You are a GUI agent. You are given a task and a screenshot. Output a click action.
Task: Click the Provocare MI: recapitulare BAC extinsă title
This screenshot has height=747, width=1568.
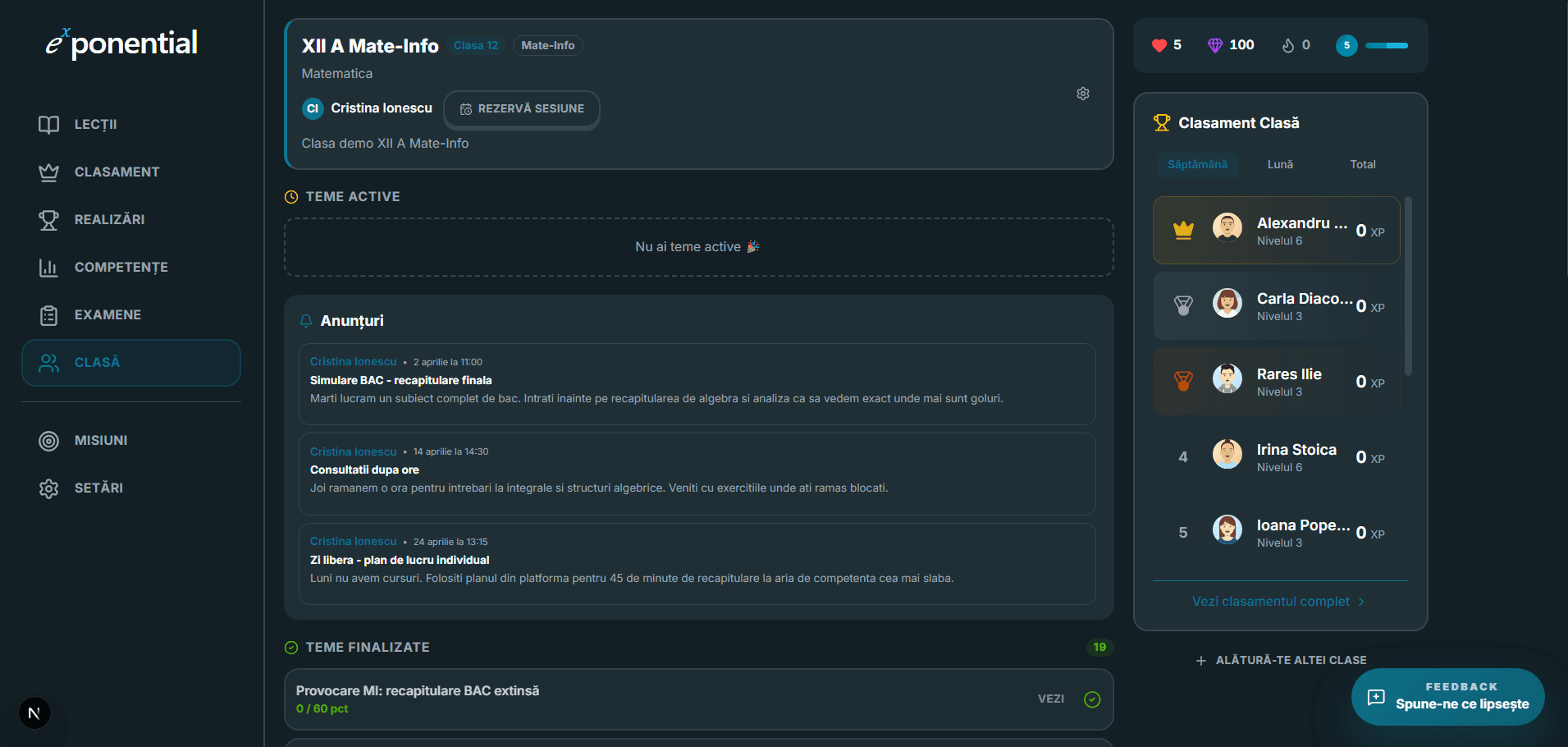point(418,691)
